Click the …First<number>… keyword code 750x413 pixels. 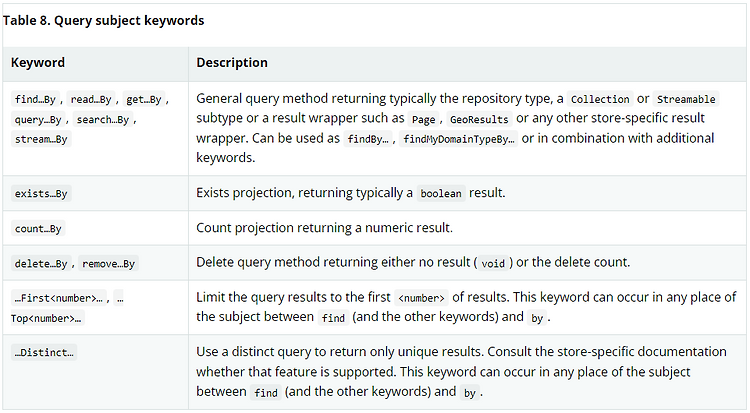[x=58, y=298]
